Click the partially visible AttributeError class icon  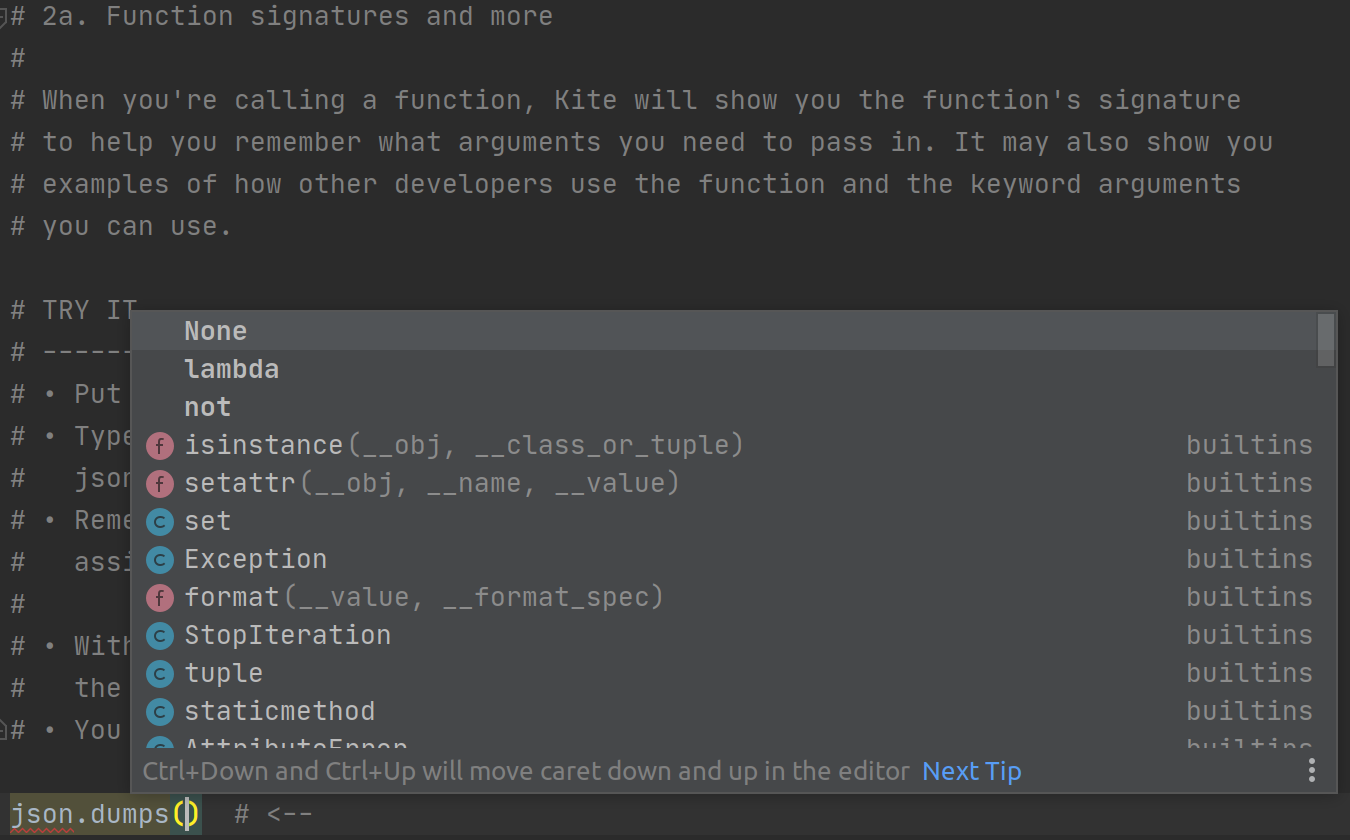[160, 747]
